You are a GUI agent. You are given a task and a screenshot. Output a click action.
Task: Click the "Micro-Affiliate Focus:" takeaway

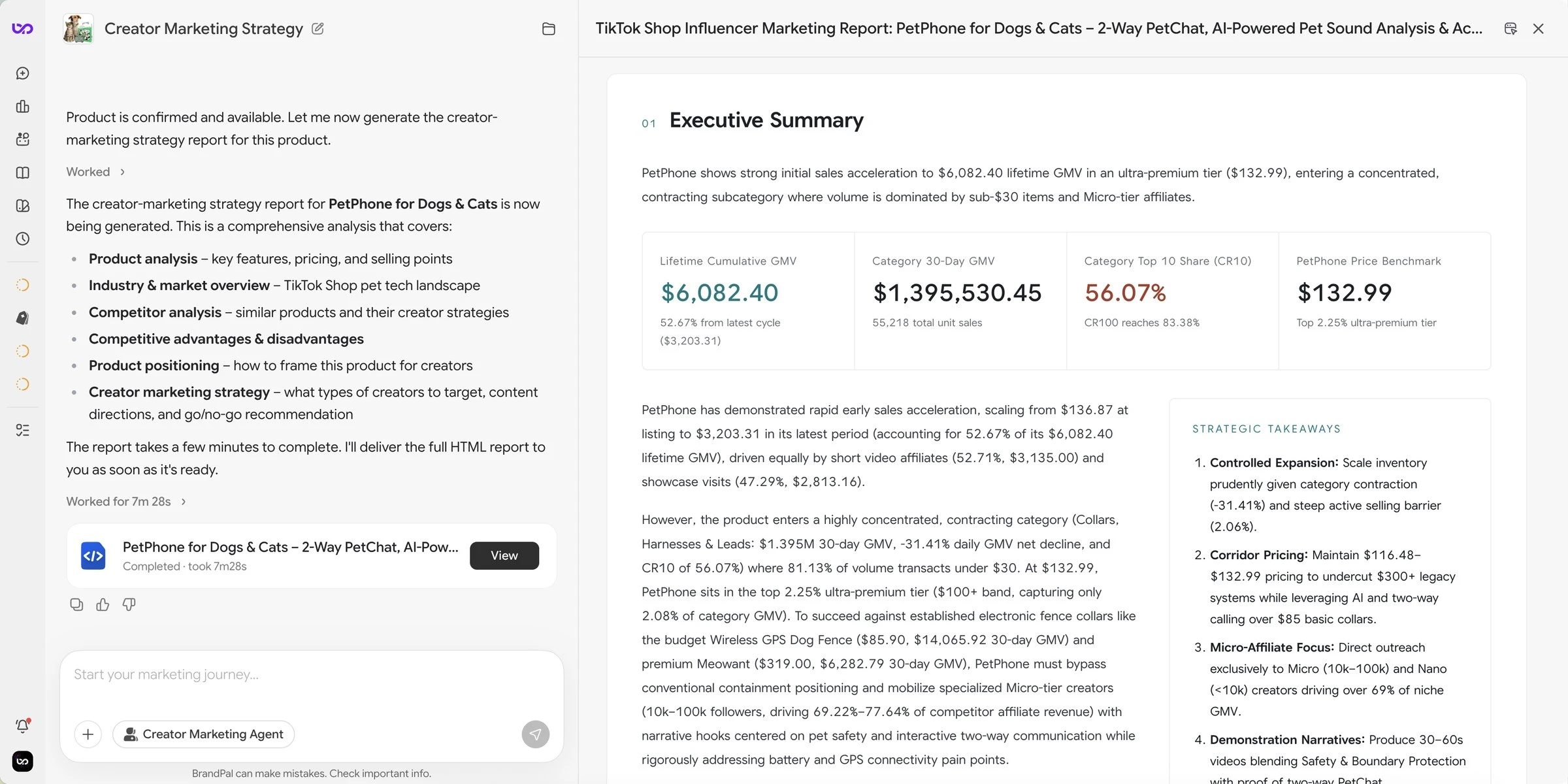(1271, 647)
